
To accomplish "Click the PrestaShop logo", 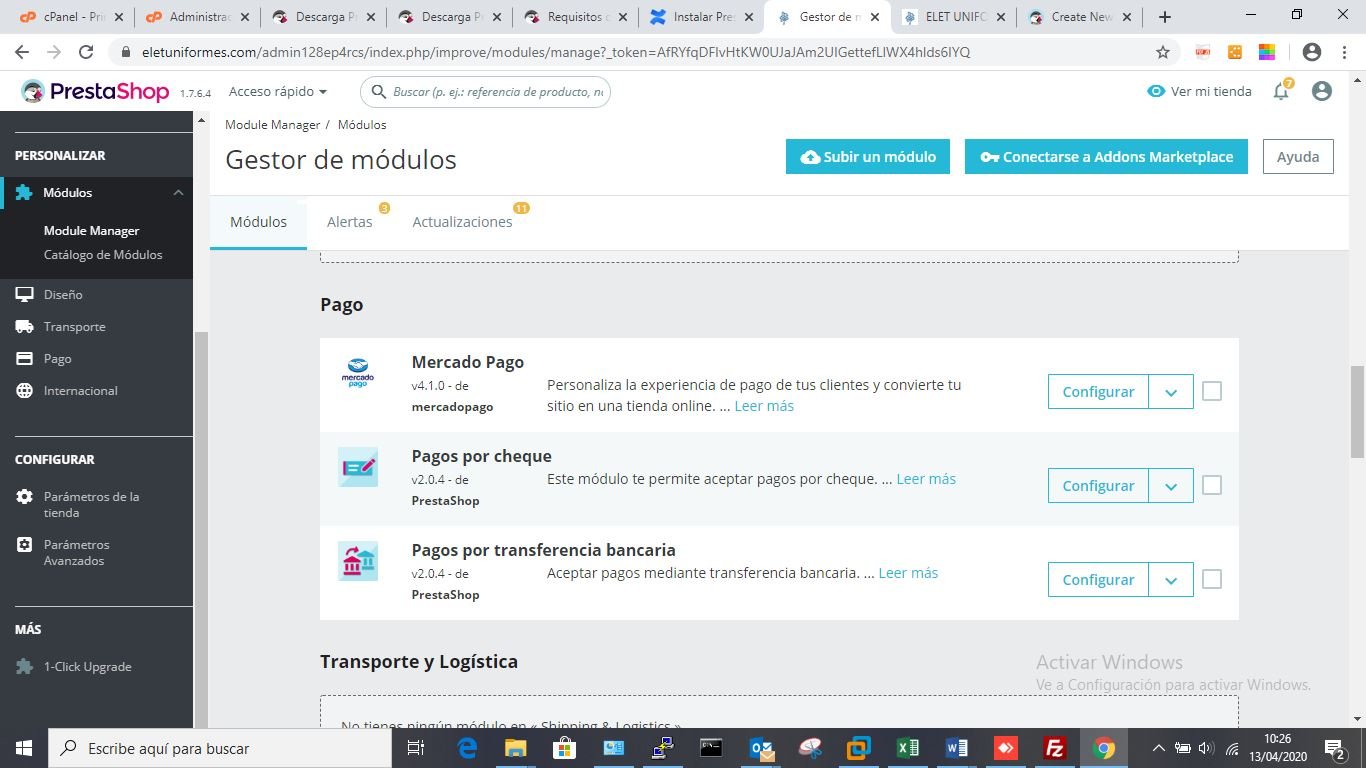I will tap(95, 91).
